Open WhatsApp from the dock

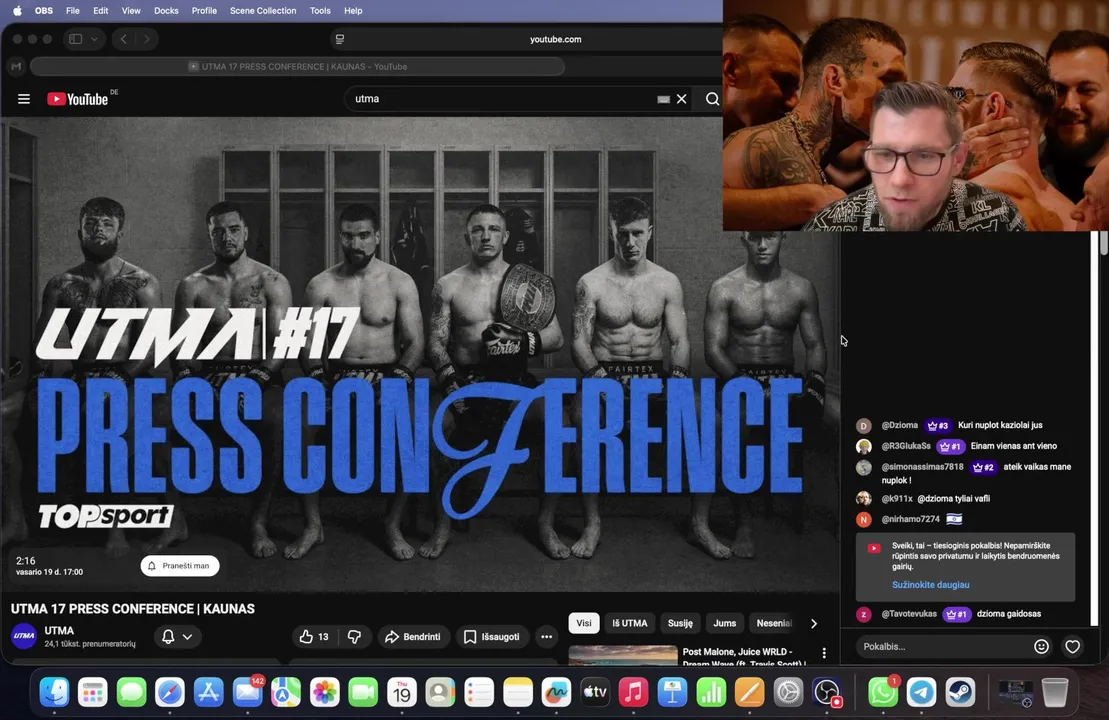(883, 692)
